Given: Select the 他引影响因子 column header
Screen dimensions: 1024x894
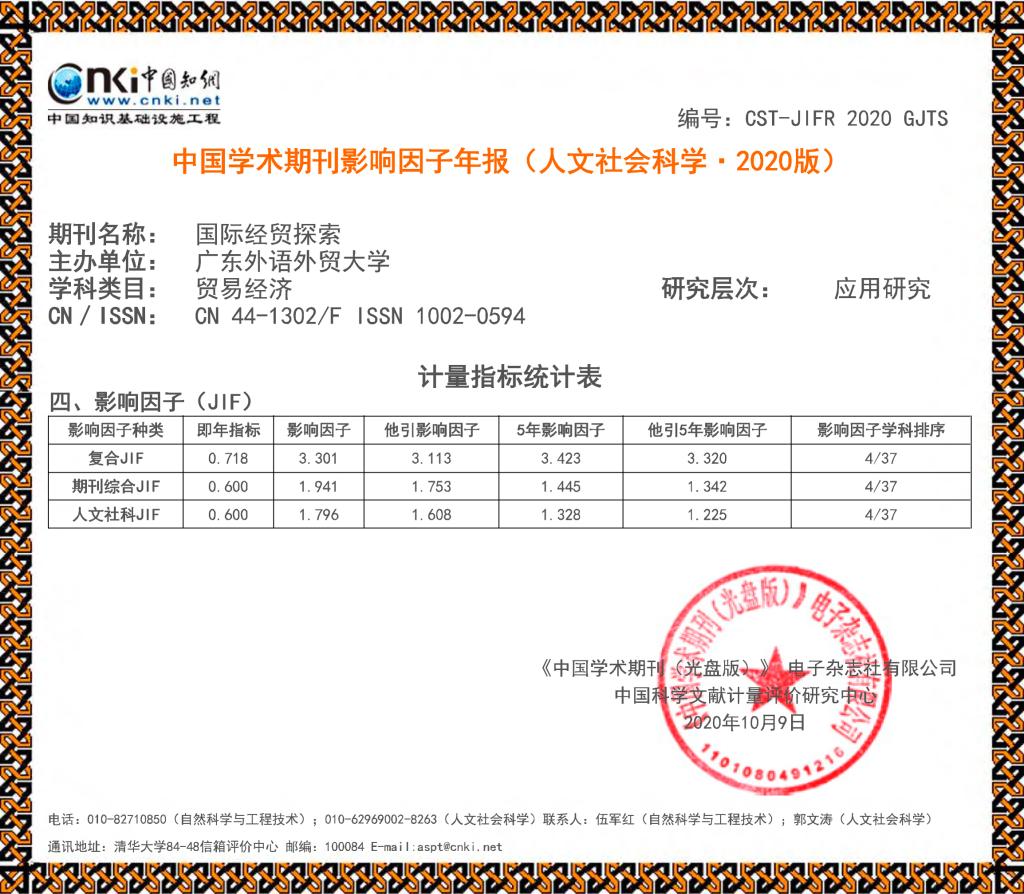Looking at the screenshot, I should point(432,430).
